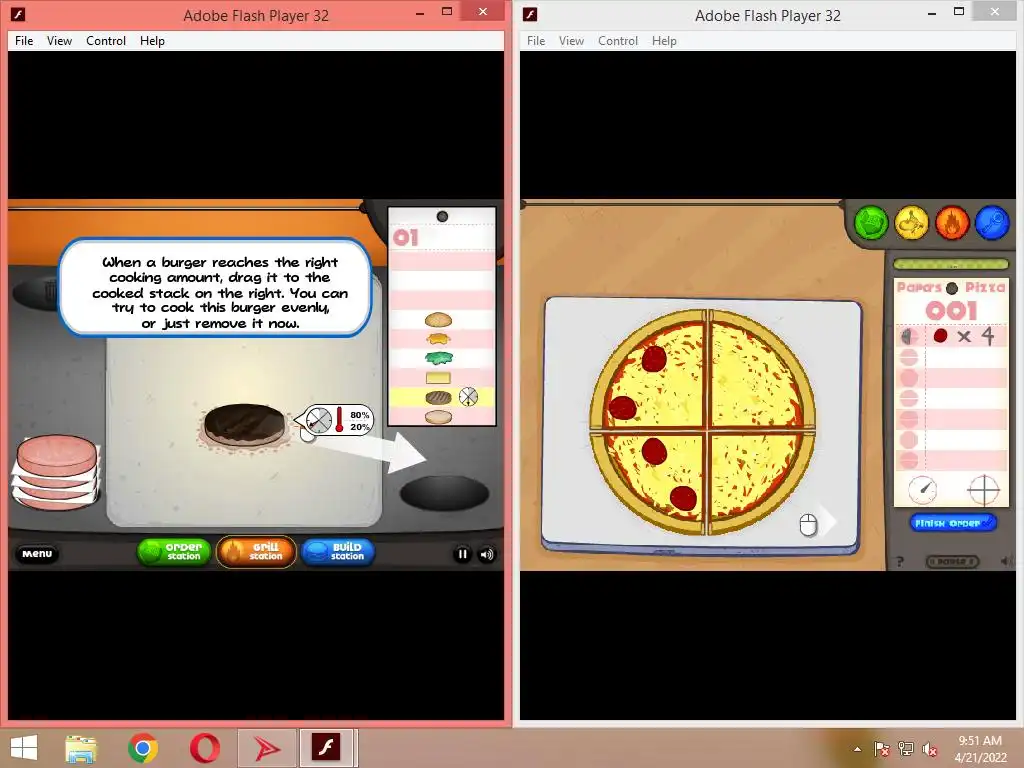Mute burger game sound with speaker icon
Image resolution: width=1024 pixels, height=768 pixels.
click(x=487, y=554)
